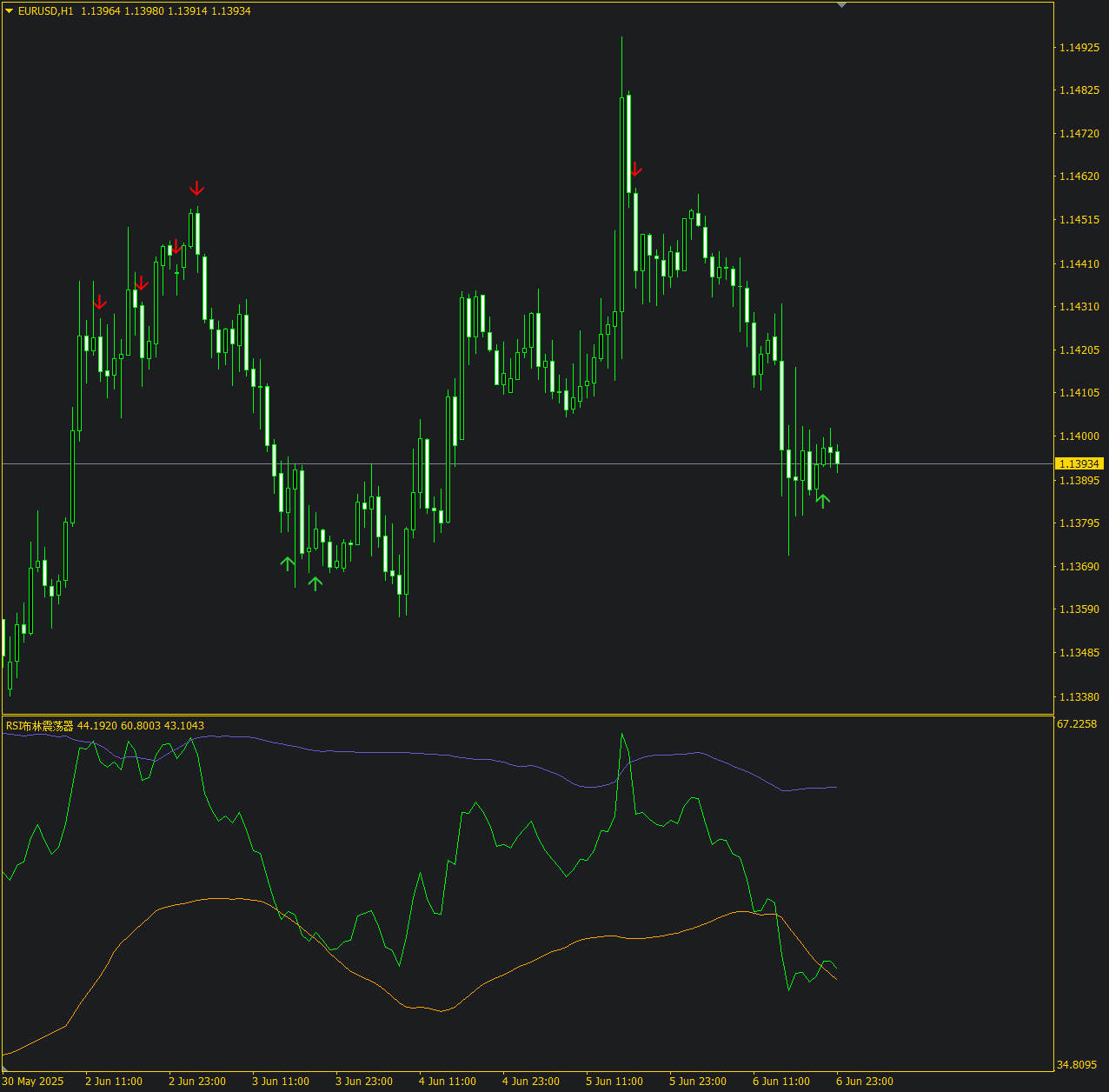
Task: Select the green buy arrow under latest candles
Action: coord(823,501)
